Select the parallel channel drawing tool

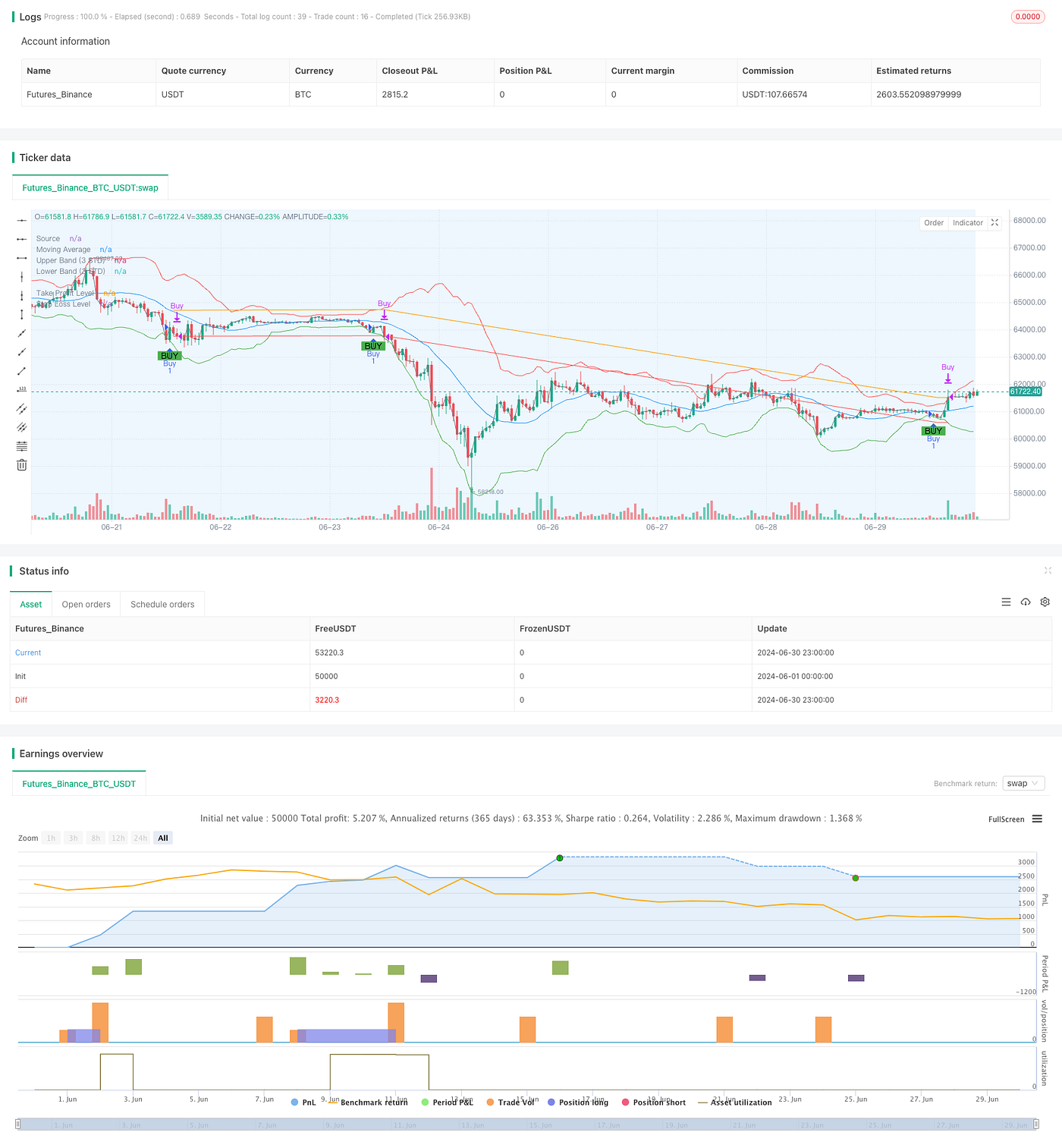click(21, 408)
